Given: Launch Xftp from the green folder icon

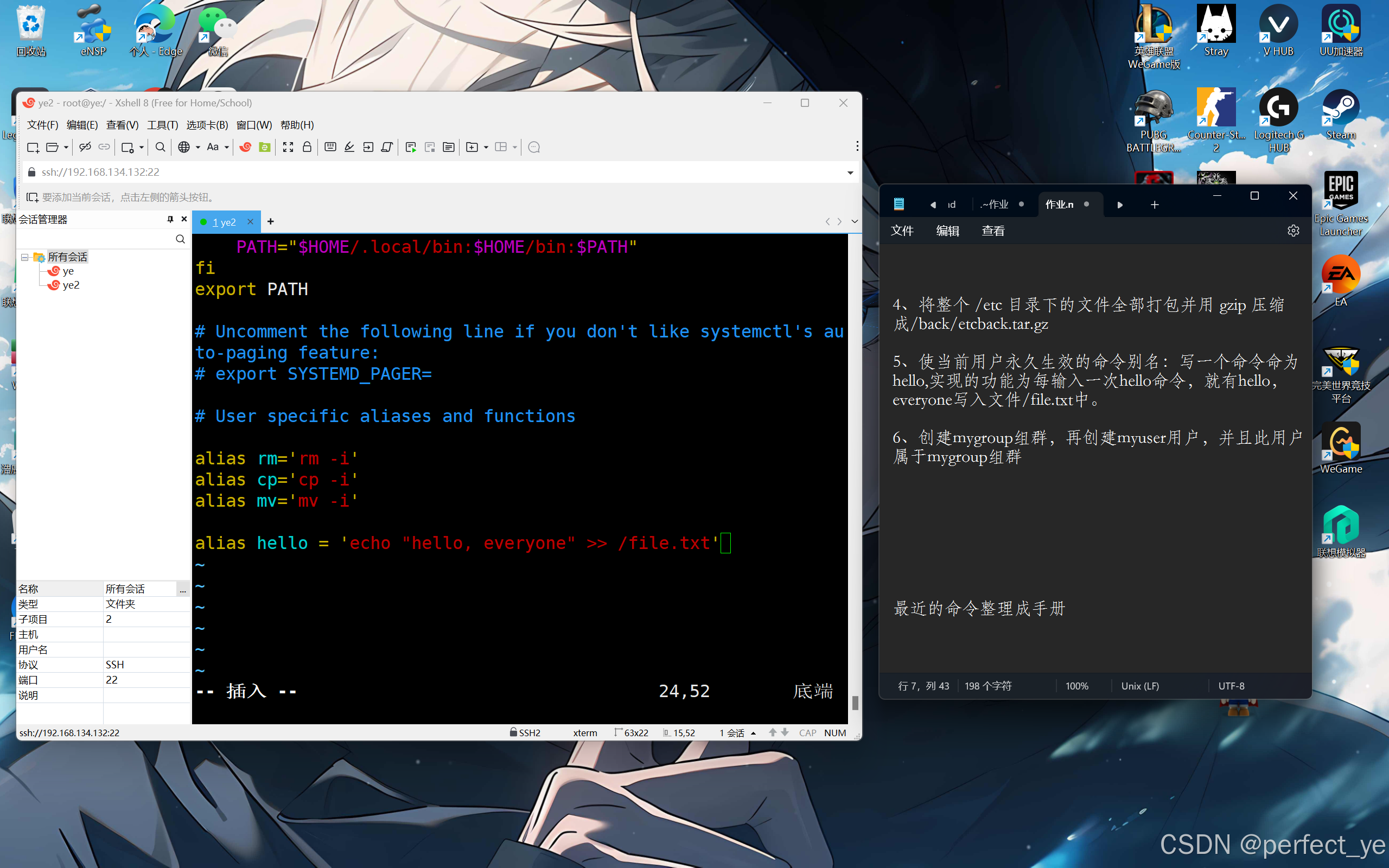Looking at the screenshot, I should click(x=265, y=148).
